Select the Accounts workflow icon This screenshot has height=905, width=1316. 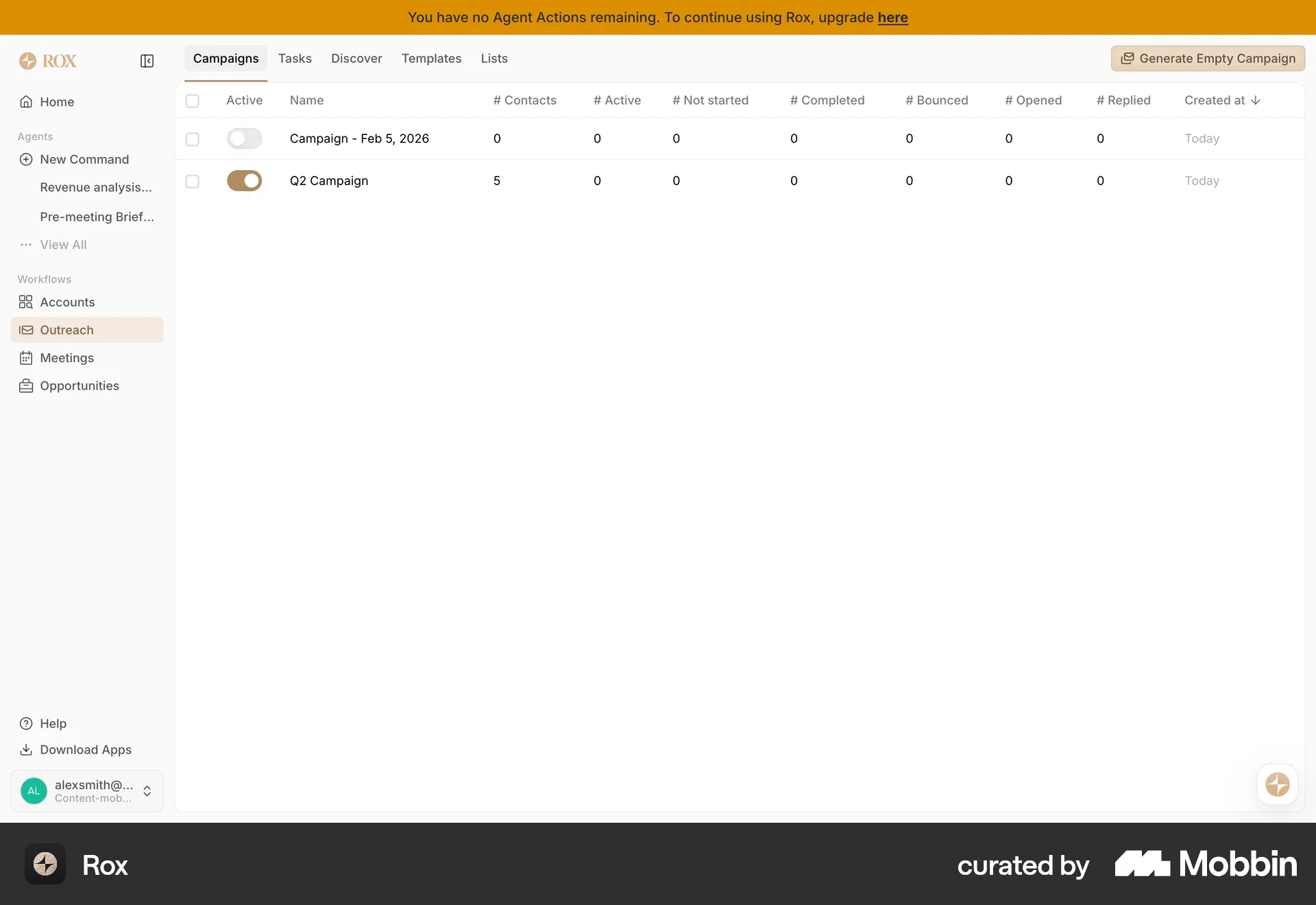[x=25, y=302]
